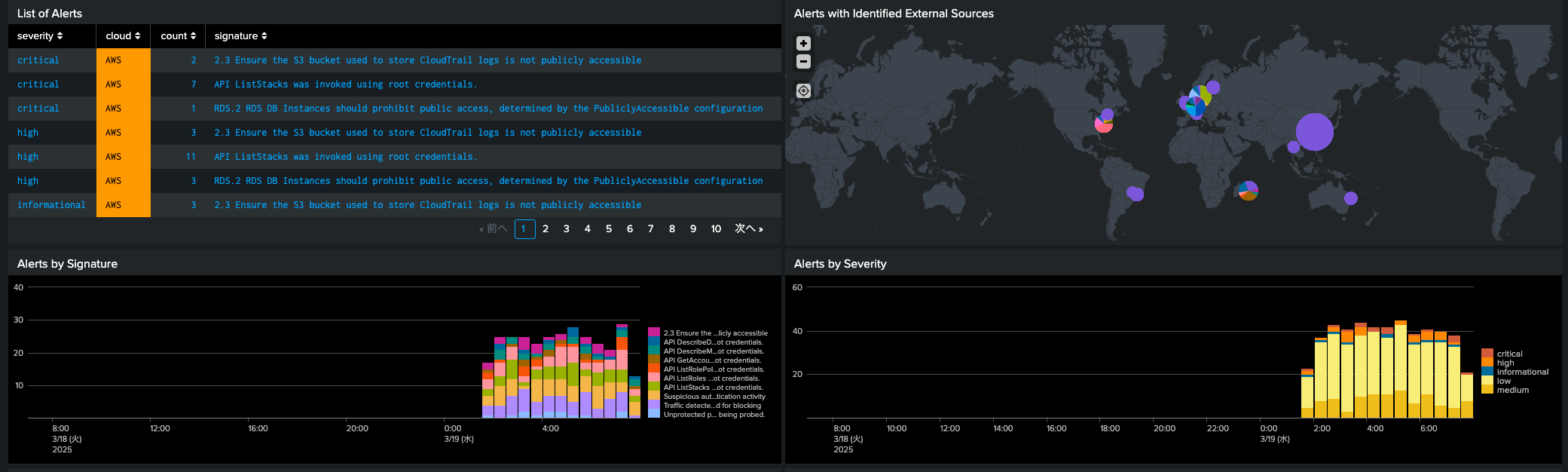Viewport: 1568px width, 472px height.
Task: Click the purple dot over Australia
Action: pos(1350,198)
